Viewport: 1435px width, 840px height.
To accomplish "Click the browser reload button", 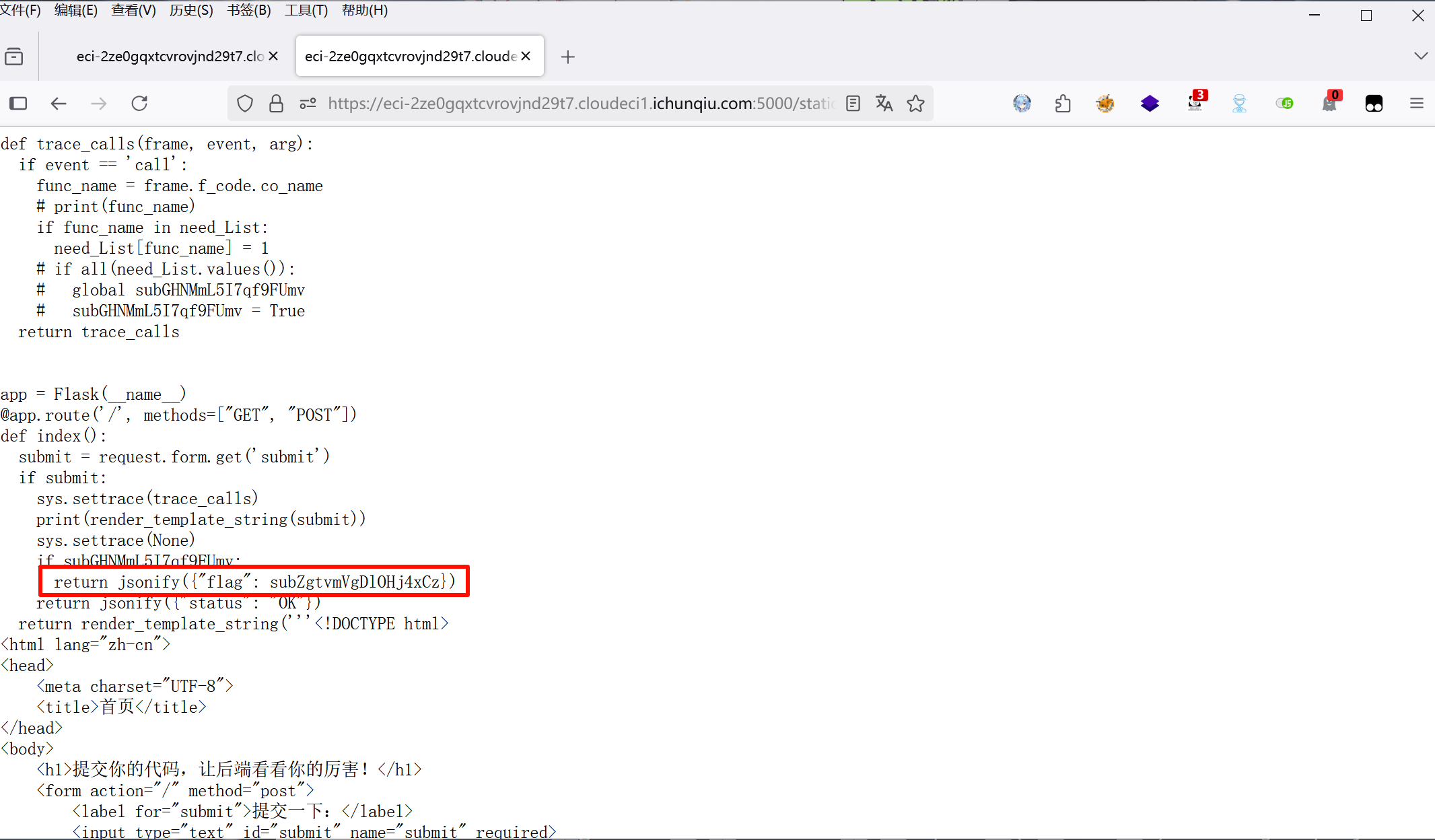I will (x=139, y=103).
